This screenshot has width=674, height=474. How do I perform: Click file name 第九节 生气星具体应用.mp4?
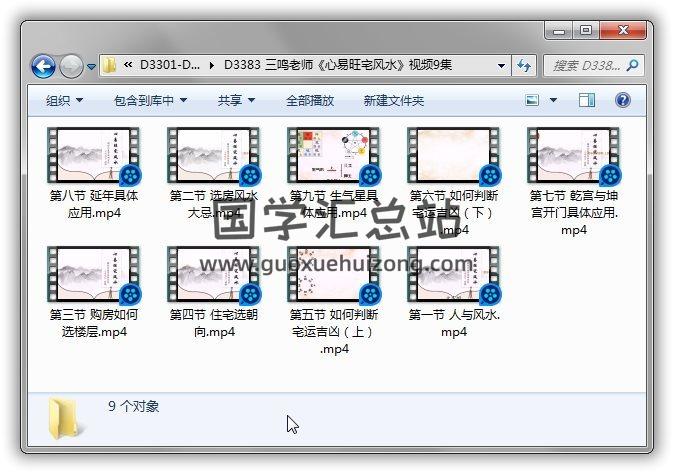tap(334, 204)
